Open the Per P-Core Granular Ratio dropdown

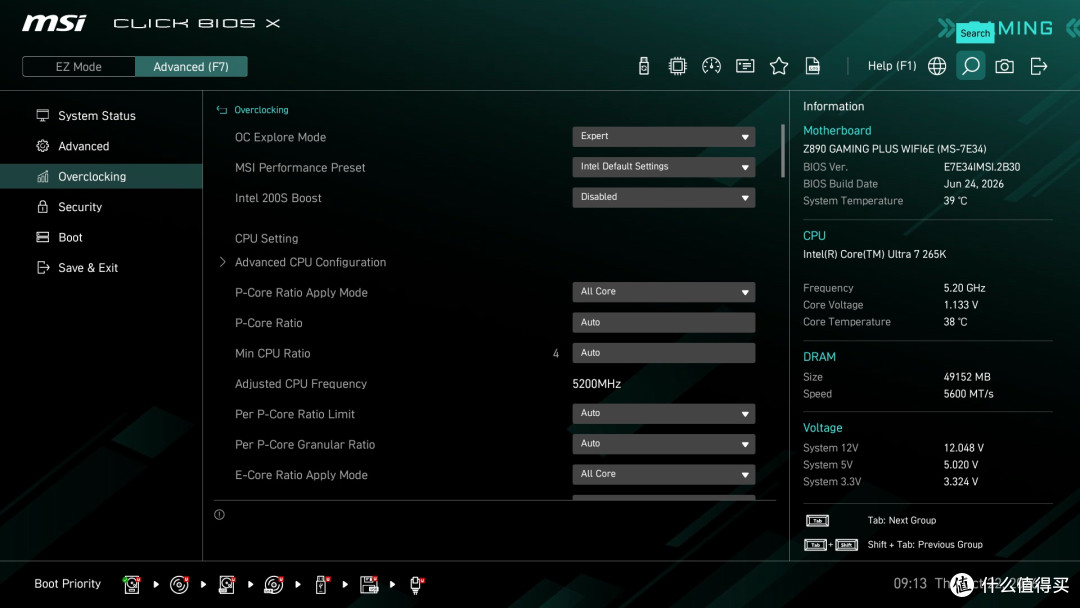[x=663, y=444]
